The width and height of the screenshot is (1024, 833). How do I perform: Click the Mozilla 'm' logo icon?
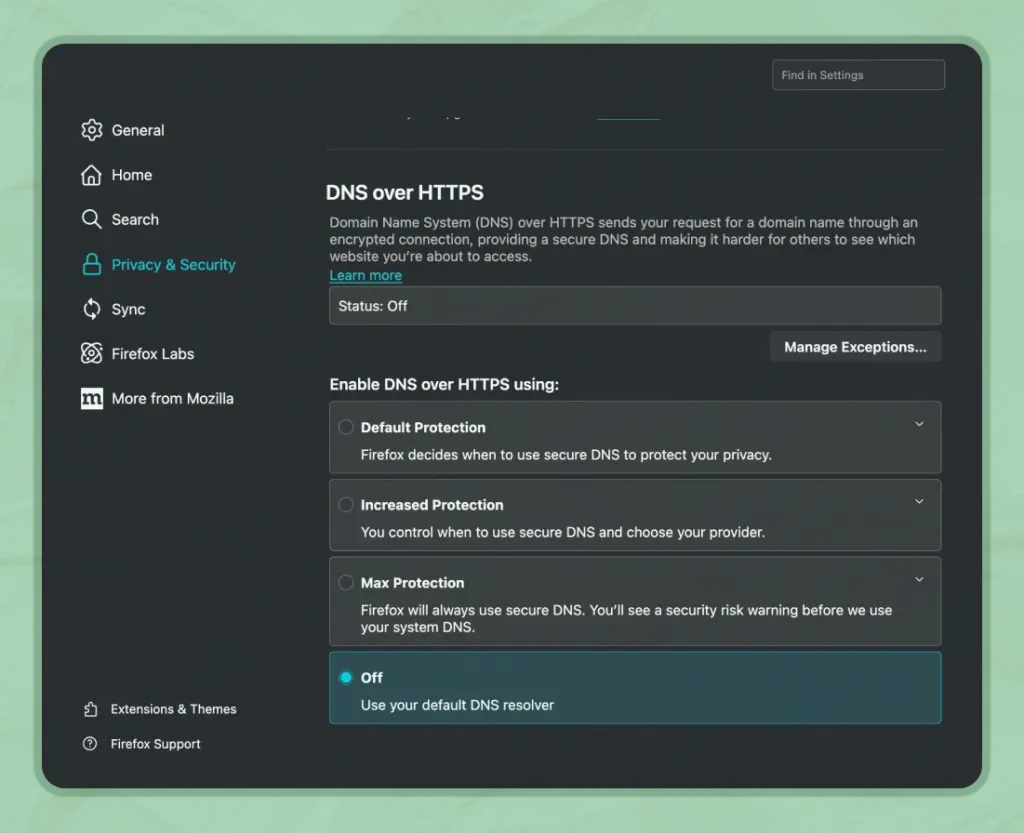click(x=91, y=398)
